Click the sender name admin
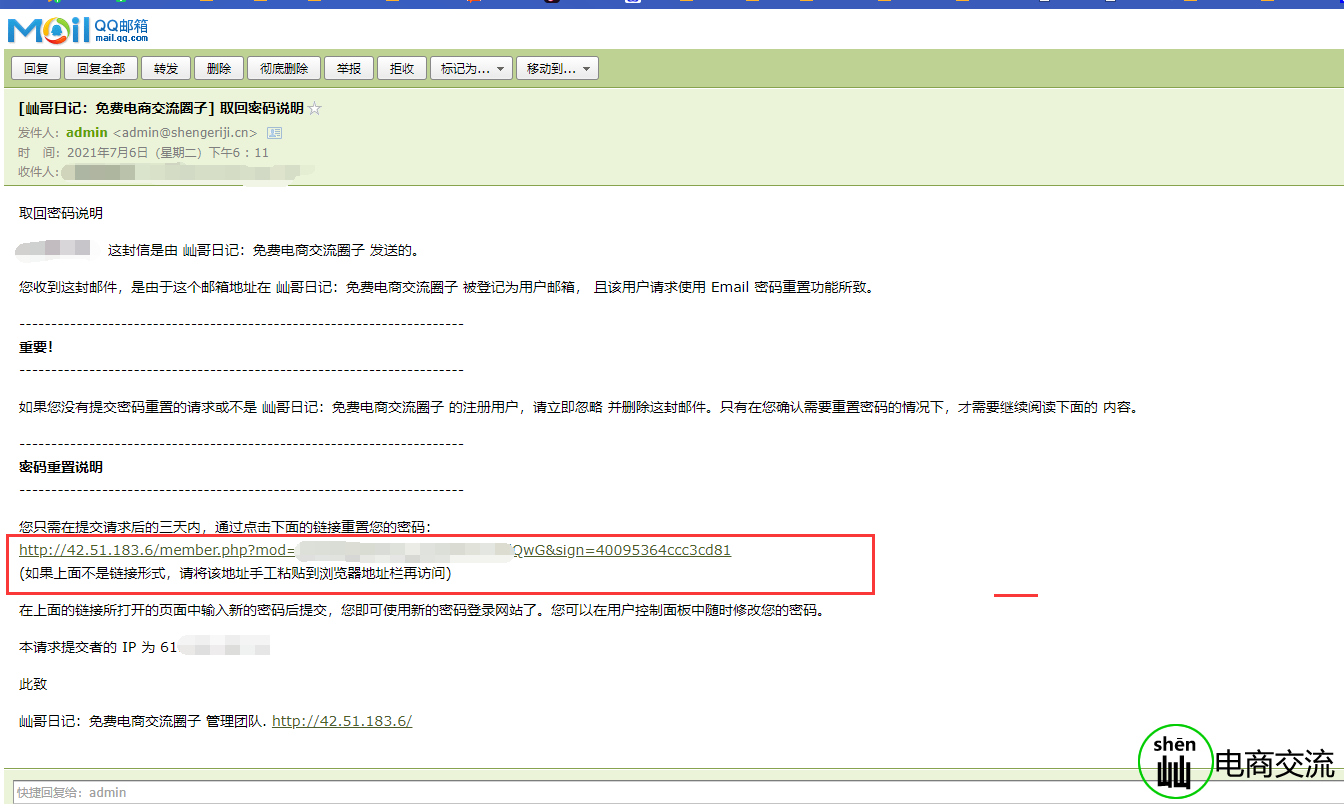The height and width of the screenshot is (804, 1344). point(87,133)
